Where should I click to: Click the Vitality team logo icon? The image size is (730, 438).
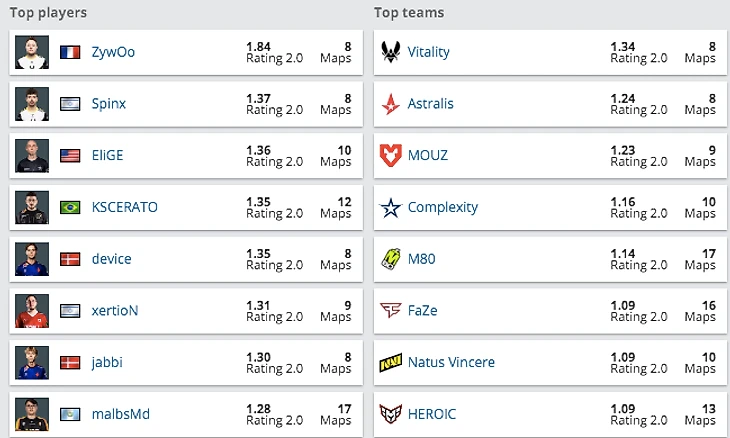pos(390,52)
